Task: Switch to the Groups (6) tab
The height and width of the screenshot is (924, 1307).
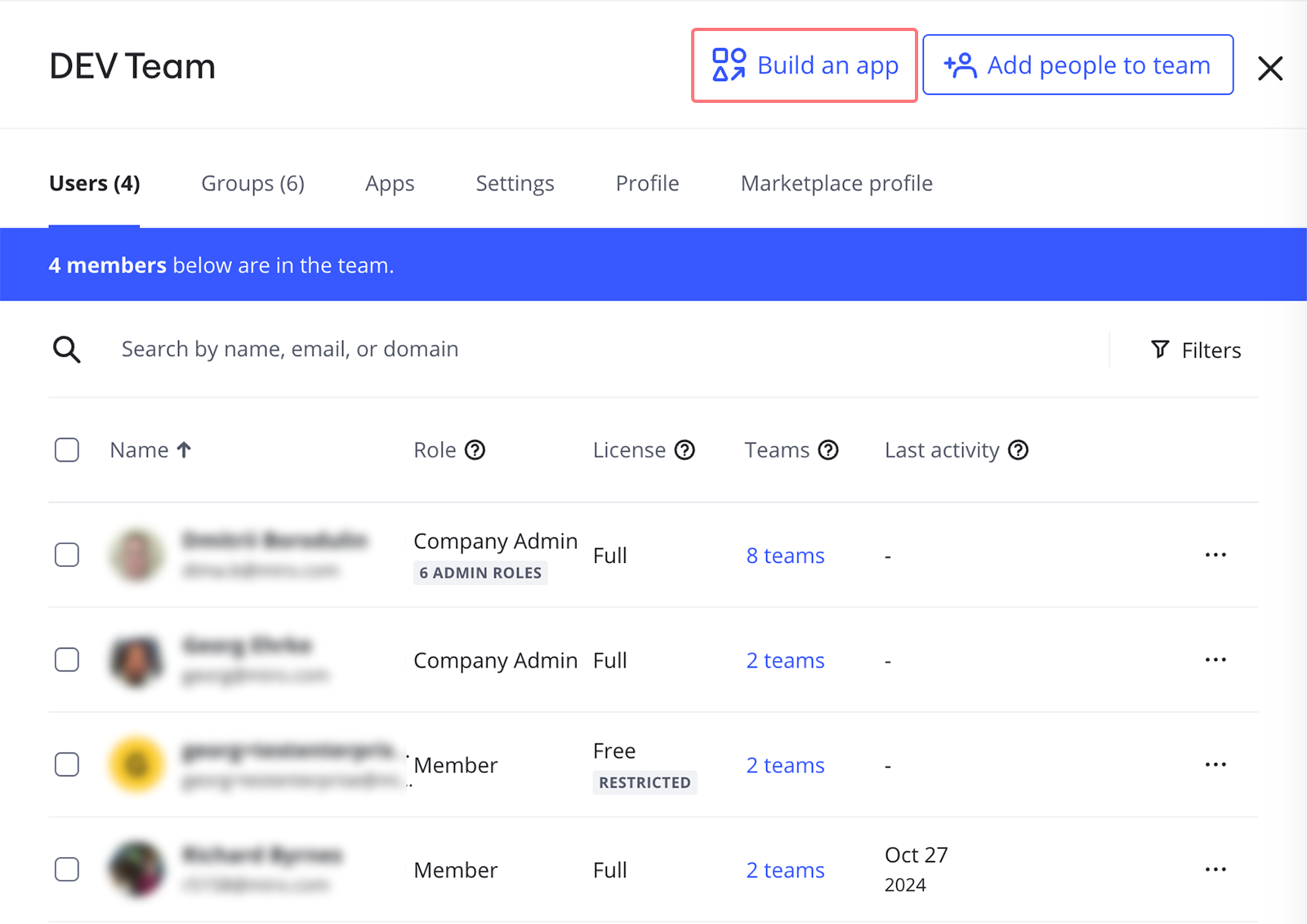Action: (x=252, y=184)
